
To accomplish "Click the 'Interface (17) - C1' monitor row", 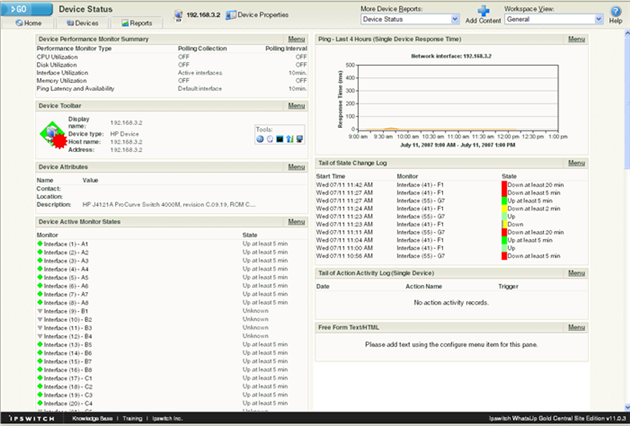I will coord(172,378).
